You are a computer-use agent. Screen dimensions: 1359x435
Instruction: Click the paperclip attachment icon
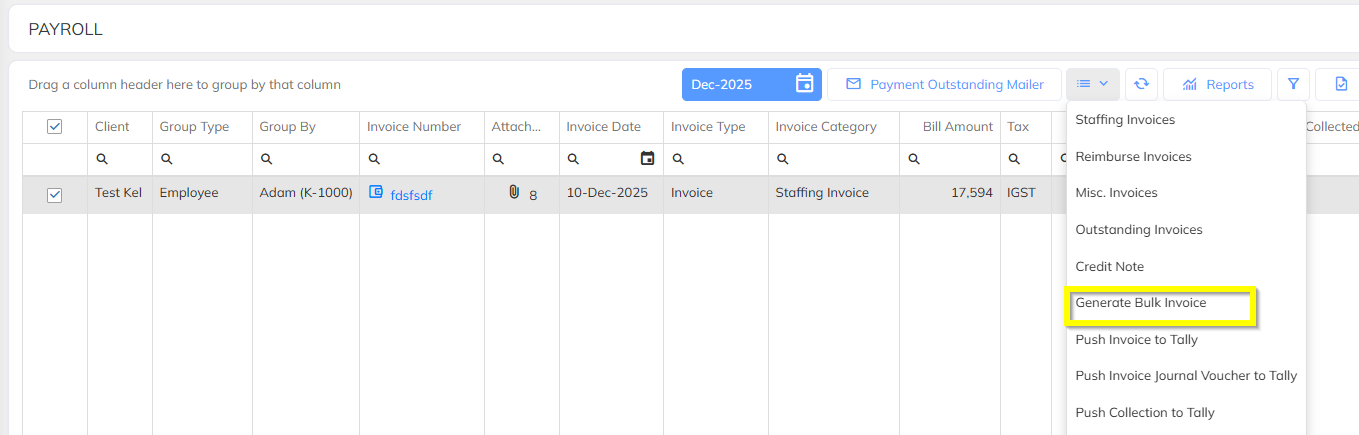point(514,193)
